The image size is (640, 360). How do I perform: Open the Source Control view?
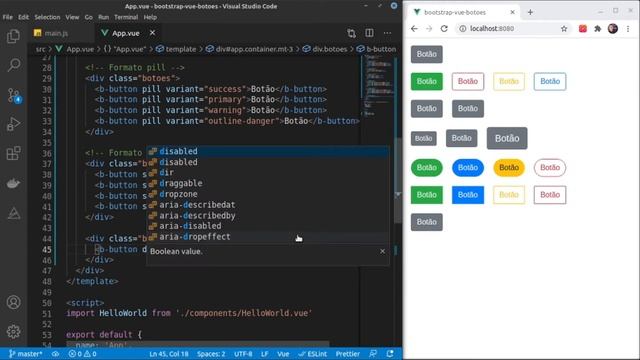(13, 95)
